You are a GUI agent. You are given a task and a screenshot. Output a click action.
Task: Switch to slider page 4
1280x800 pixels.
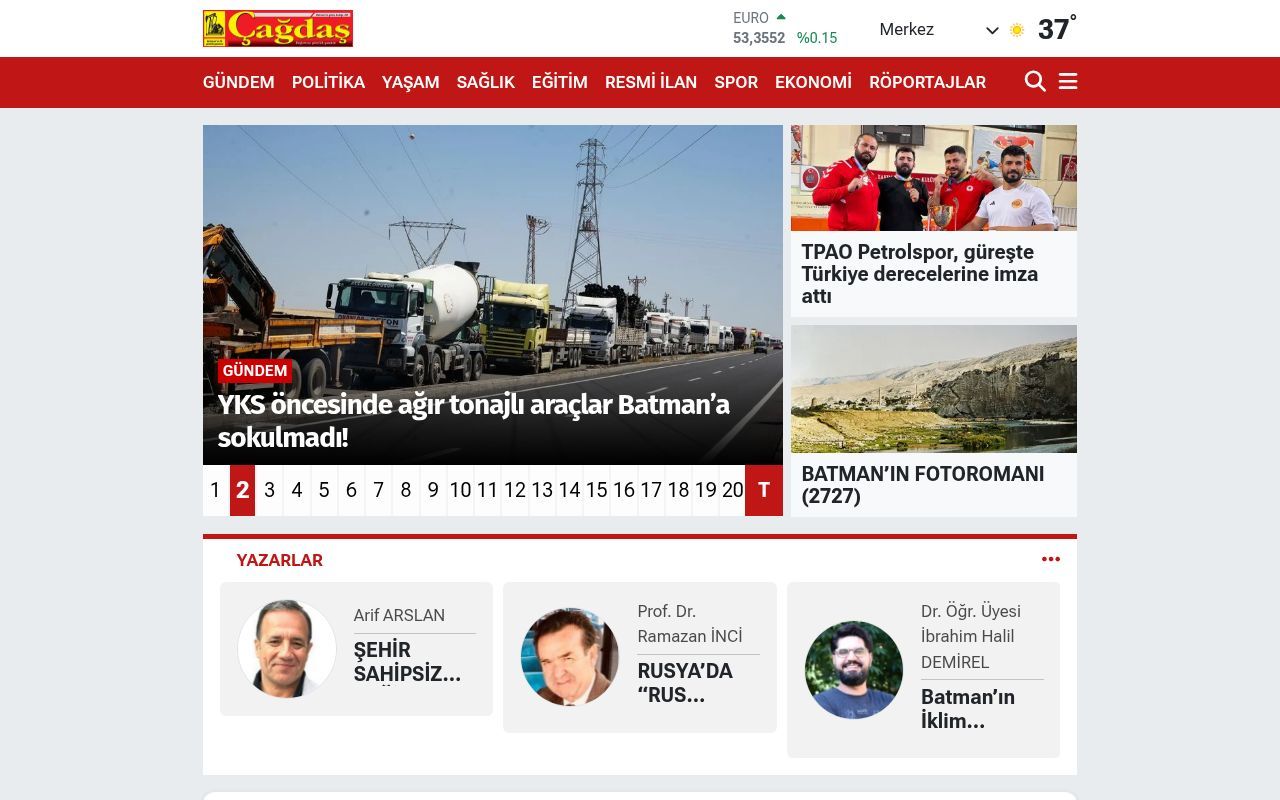coord(297,490)
